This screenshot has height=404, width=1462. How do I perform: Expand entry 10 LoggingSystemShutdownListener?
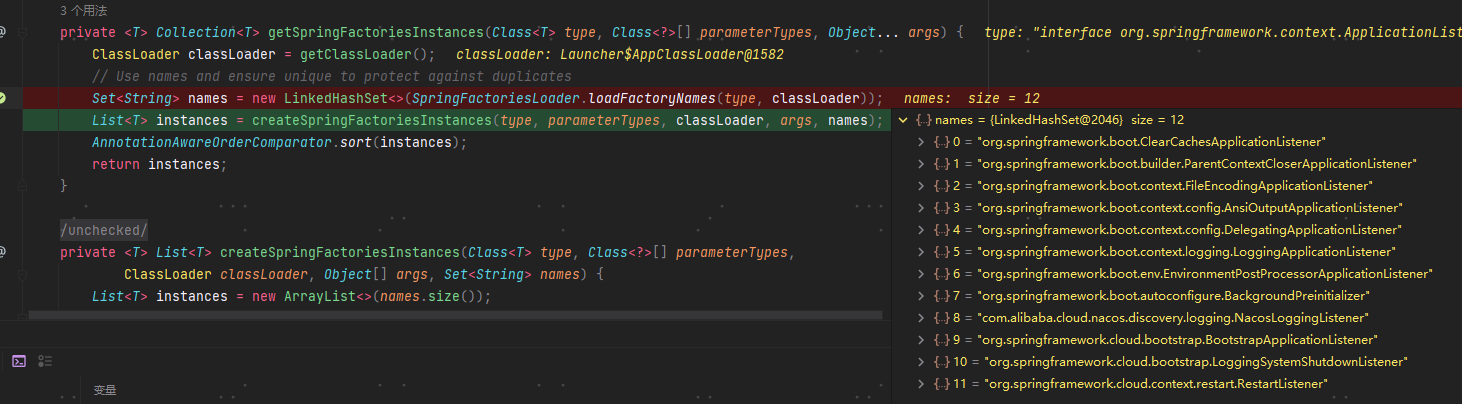(x=921, y=362)
